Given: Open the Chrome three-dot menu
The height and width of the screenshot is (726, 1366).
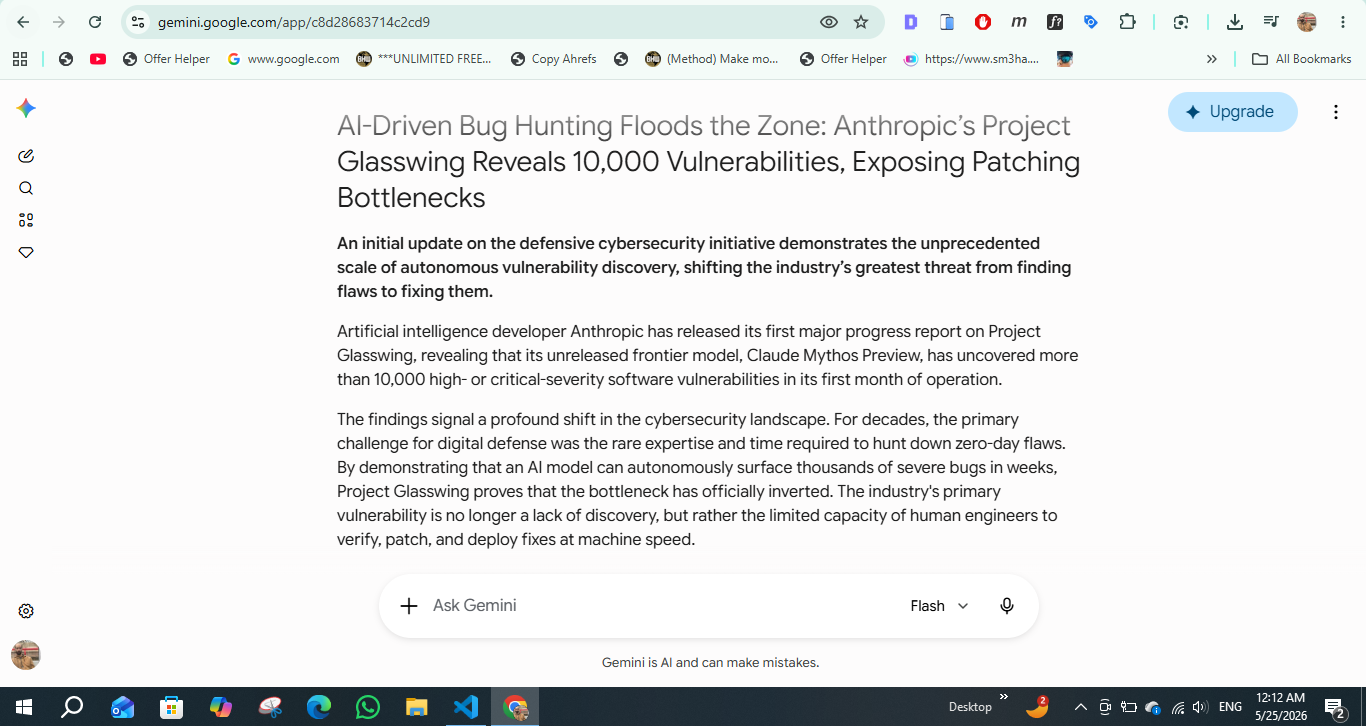Looking at the screenshot, I should point(1343,21).
